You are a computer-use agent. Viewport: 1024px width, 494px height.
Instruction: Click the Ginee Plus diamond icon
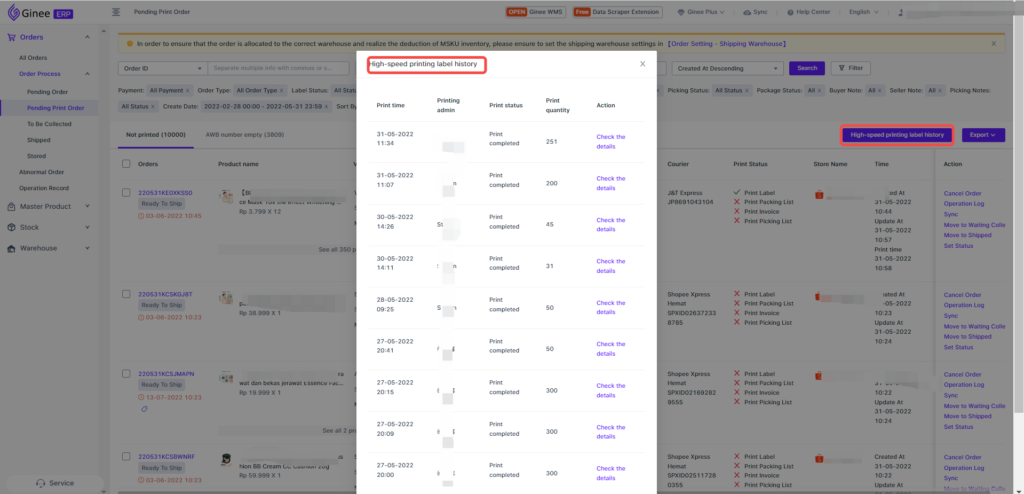[682, 12]
